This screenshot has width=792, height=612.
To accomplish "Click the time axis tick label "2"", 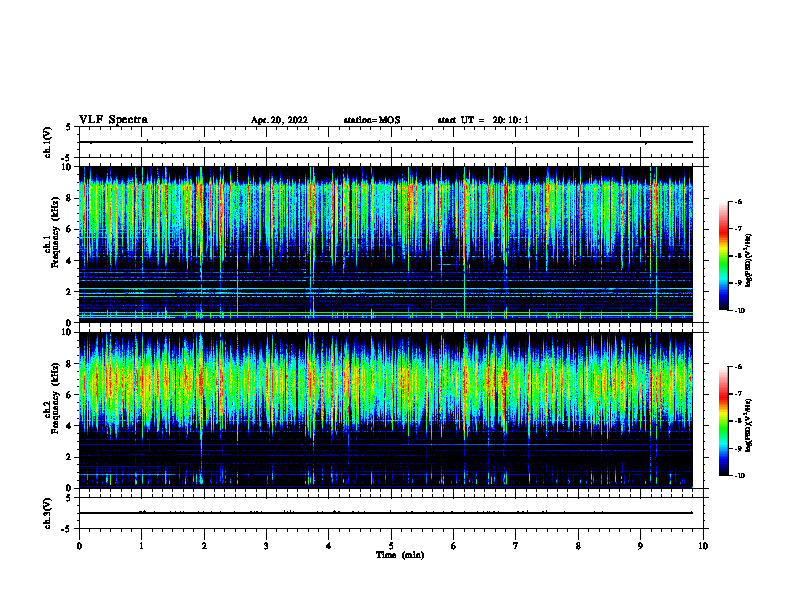I will point(204,546).
